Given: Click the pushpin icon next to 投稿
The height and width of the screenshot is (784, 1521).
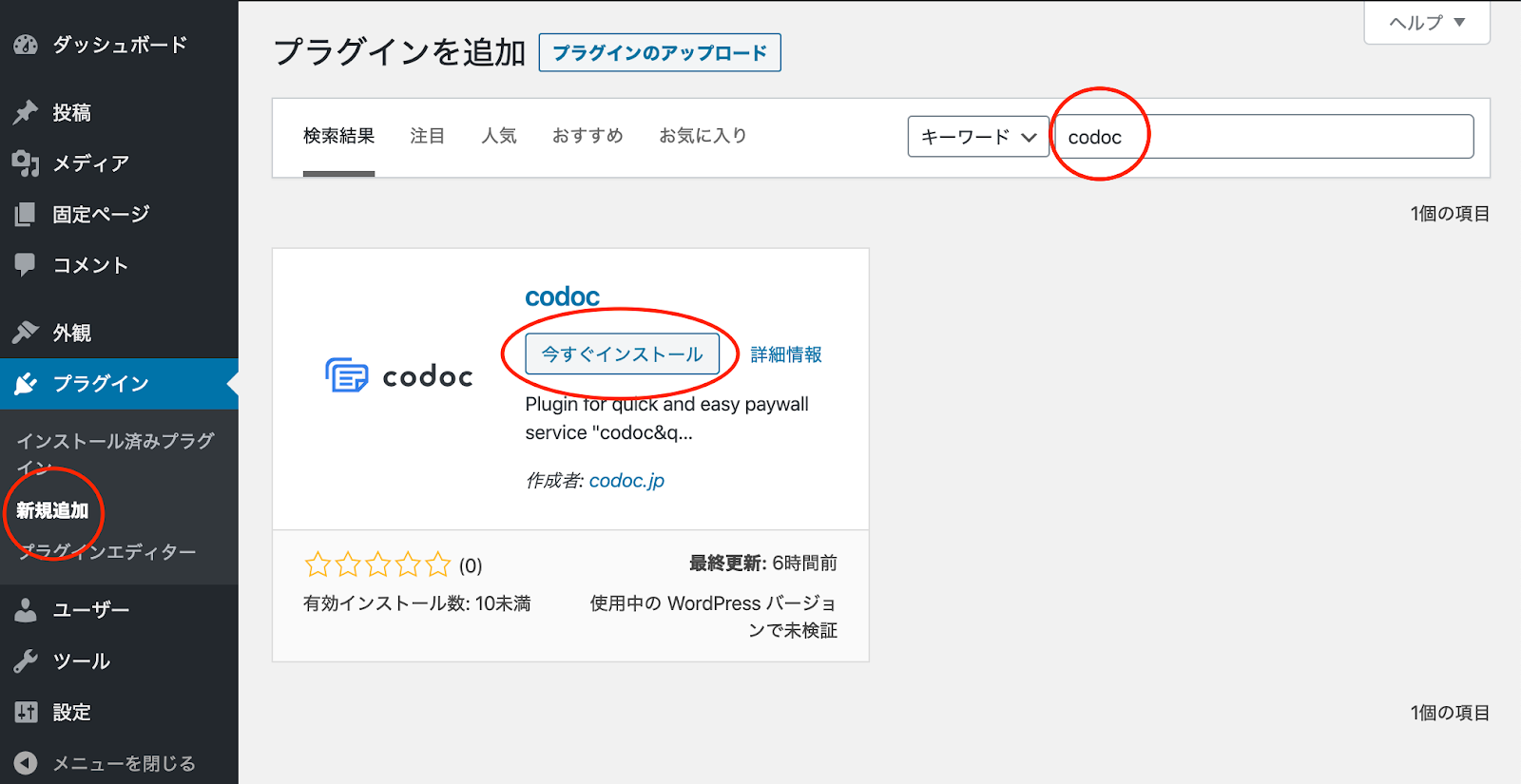Looking at the screenshot, I should 26,112.
